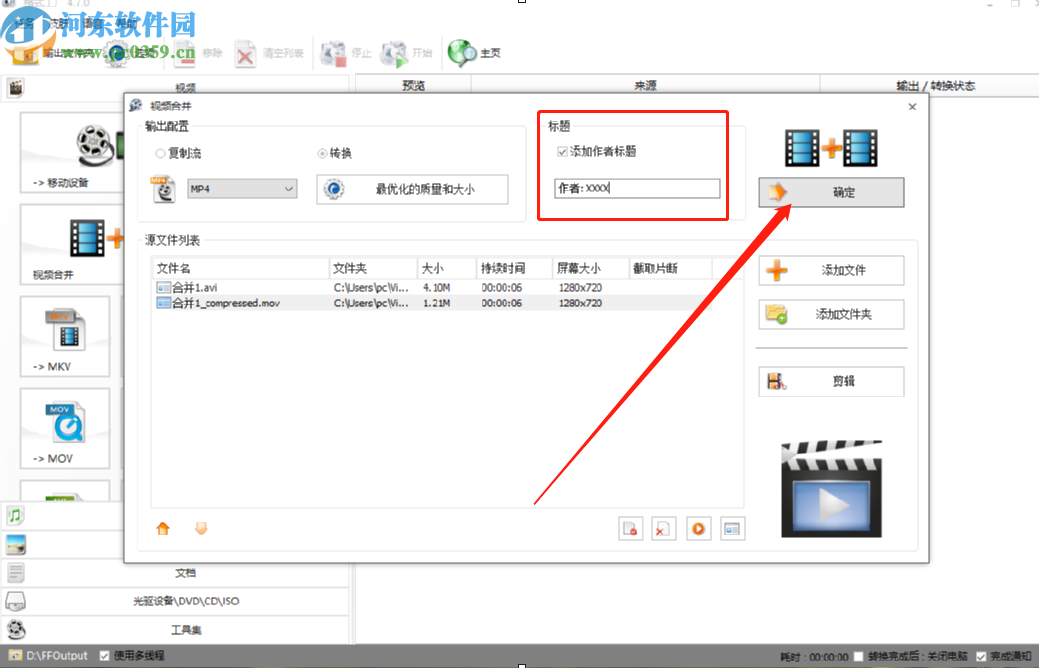
Task: Click the 剪辑 clip button
Action: pos(831,381)
